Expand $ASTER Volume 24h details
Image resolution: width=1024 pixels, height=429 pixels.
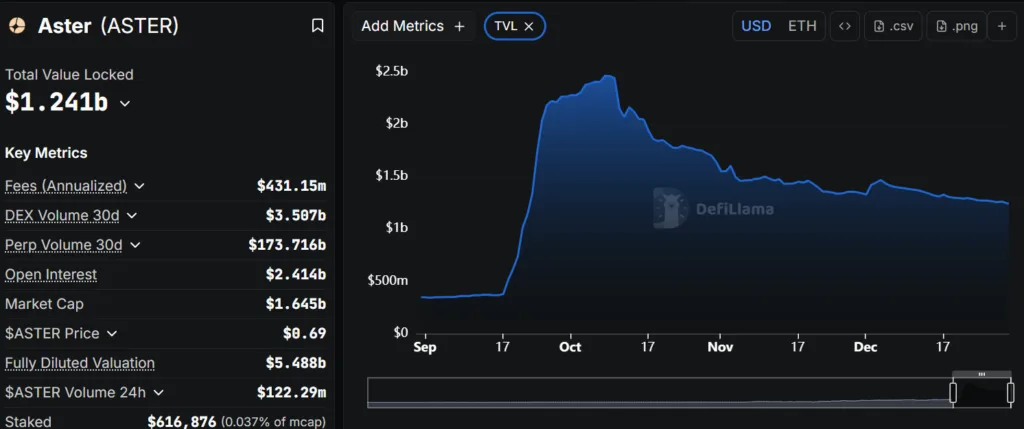click(x=158, y=392)
